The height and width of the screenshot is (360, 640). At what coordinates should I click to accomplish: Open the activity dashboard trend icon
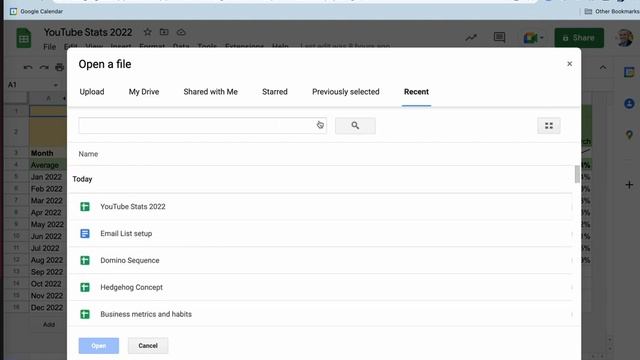471,38
